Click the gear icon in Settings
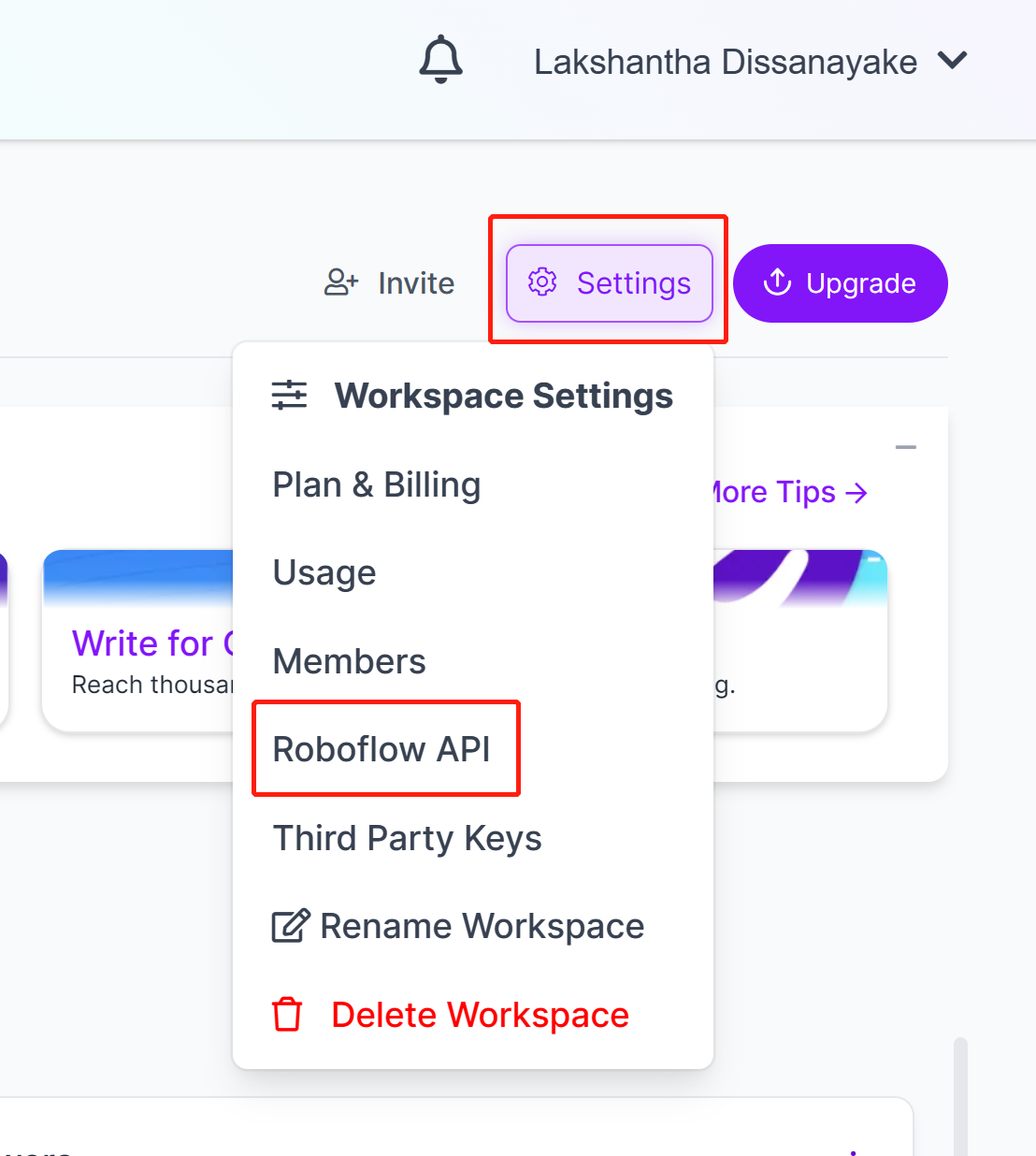 (x=542, y=282)
